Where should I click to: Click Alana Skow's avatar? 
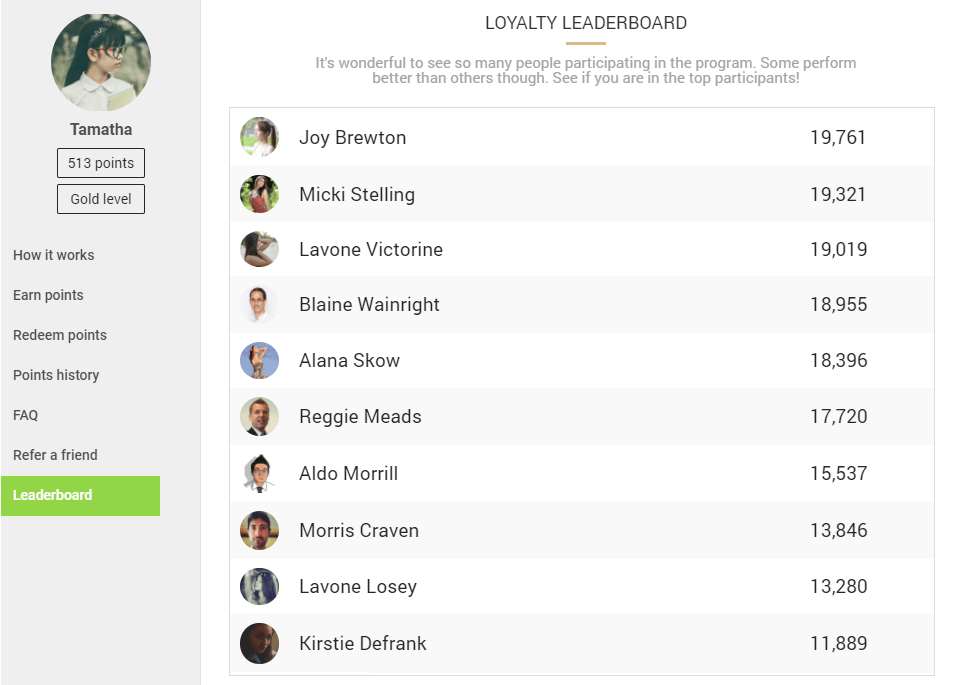(x=259, y=360)
